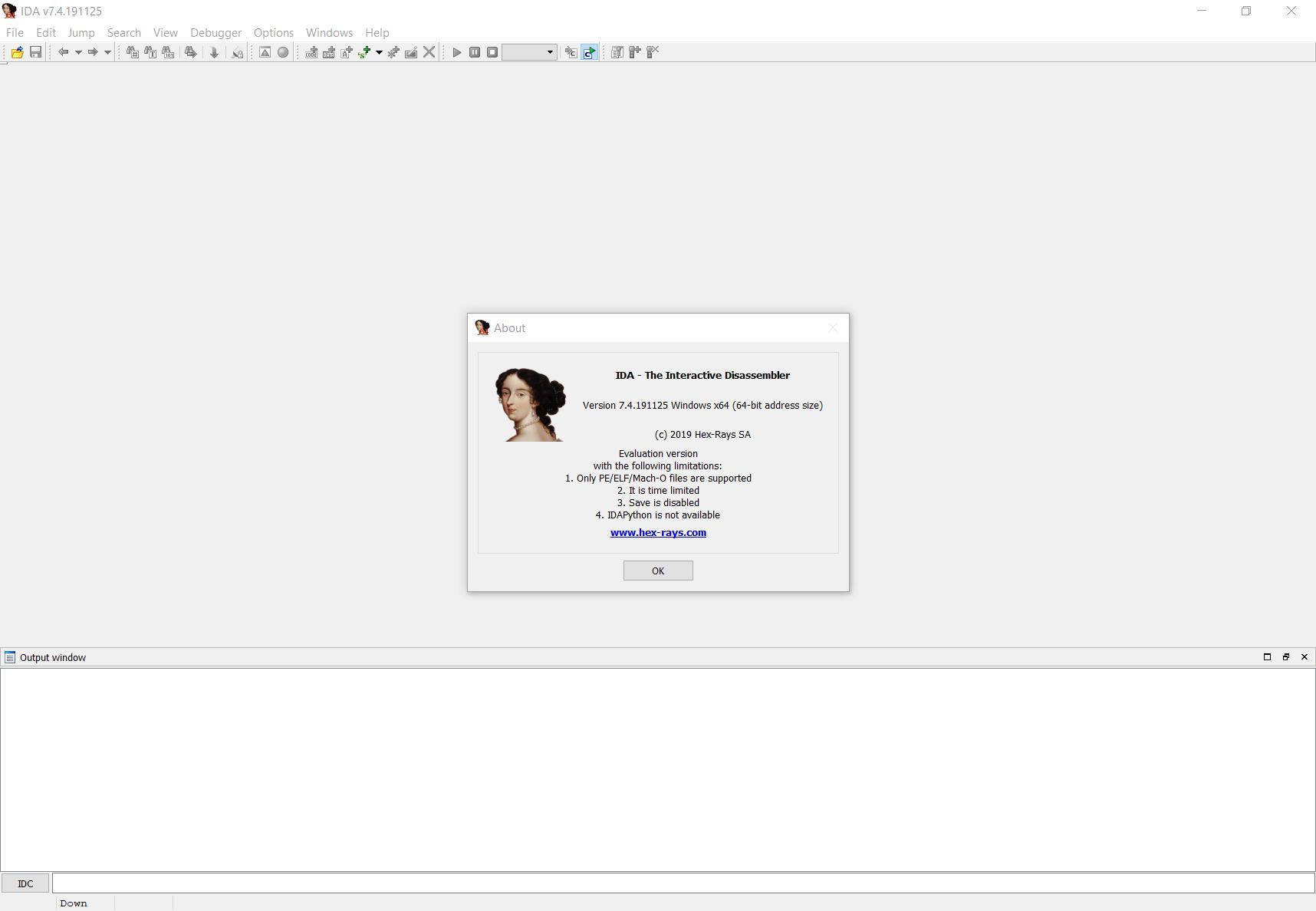Click the locked search toolbar icon

237,52
